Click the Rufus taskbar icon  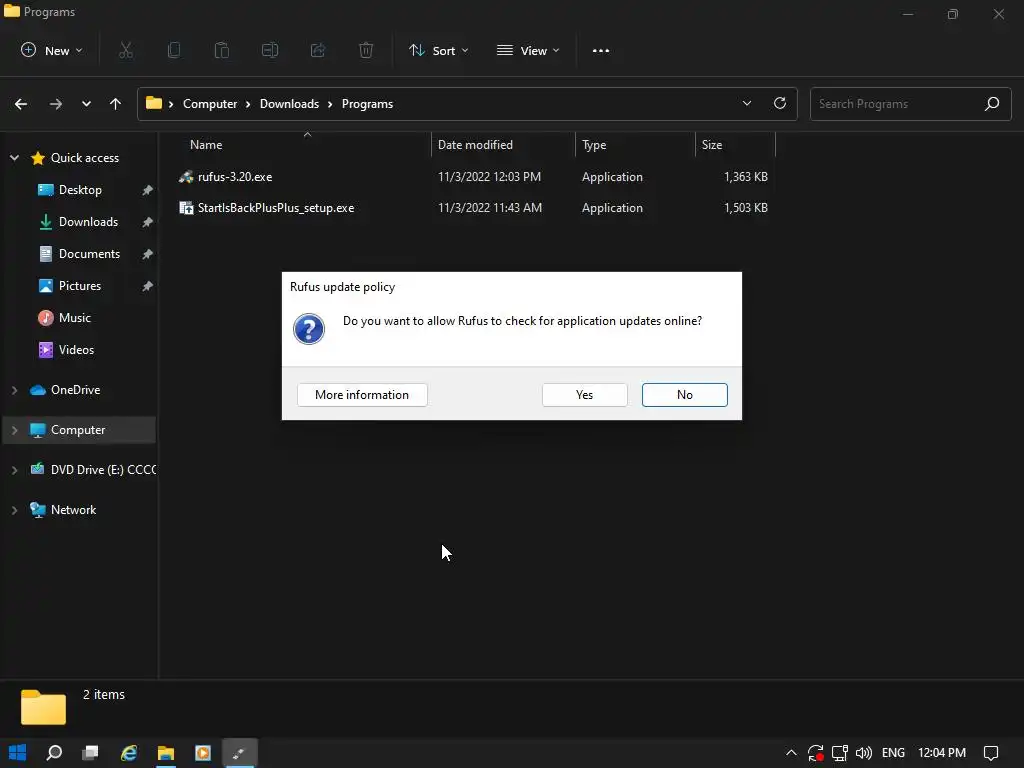240,752
